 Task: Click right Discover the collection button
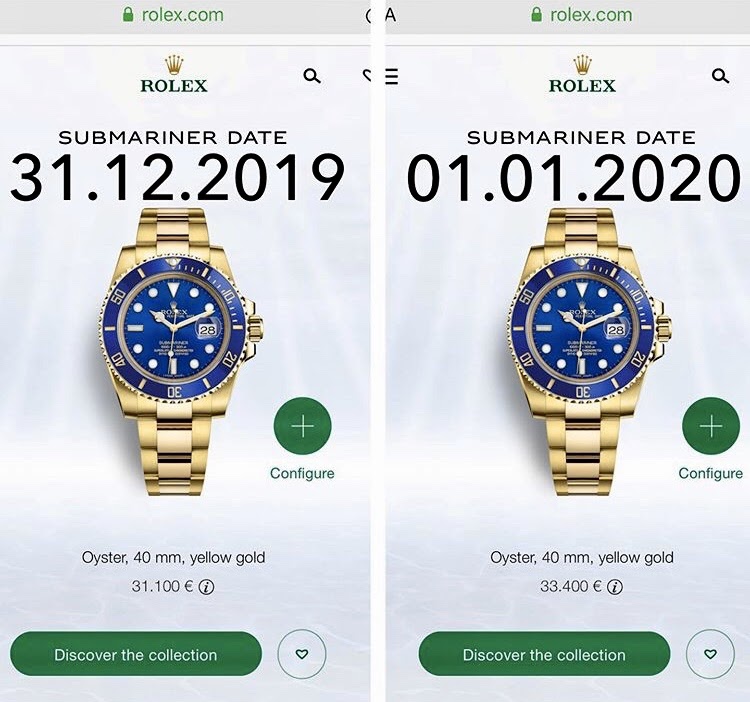click(544, 654)
